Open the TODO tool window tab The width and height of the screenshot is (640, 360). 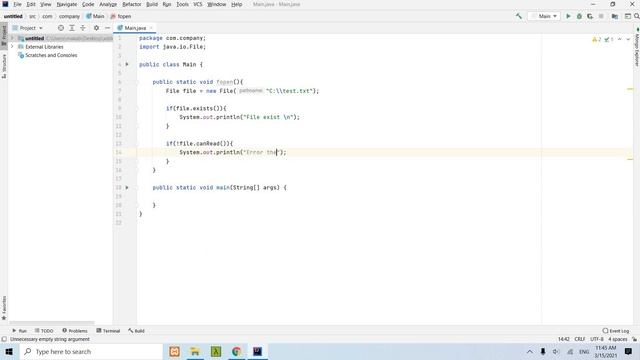[x=44, y=331]
